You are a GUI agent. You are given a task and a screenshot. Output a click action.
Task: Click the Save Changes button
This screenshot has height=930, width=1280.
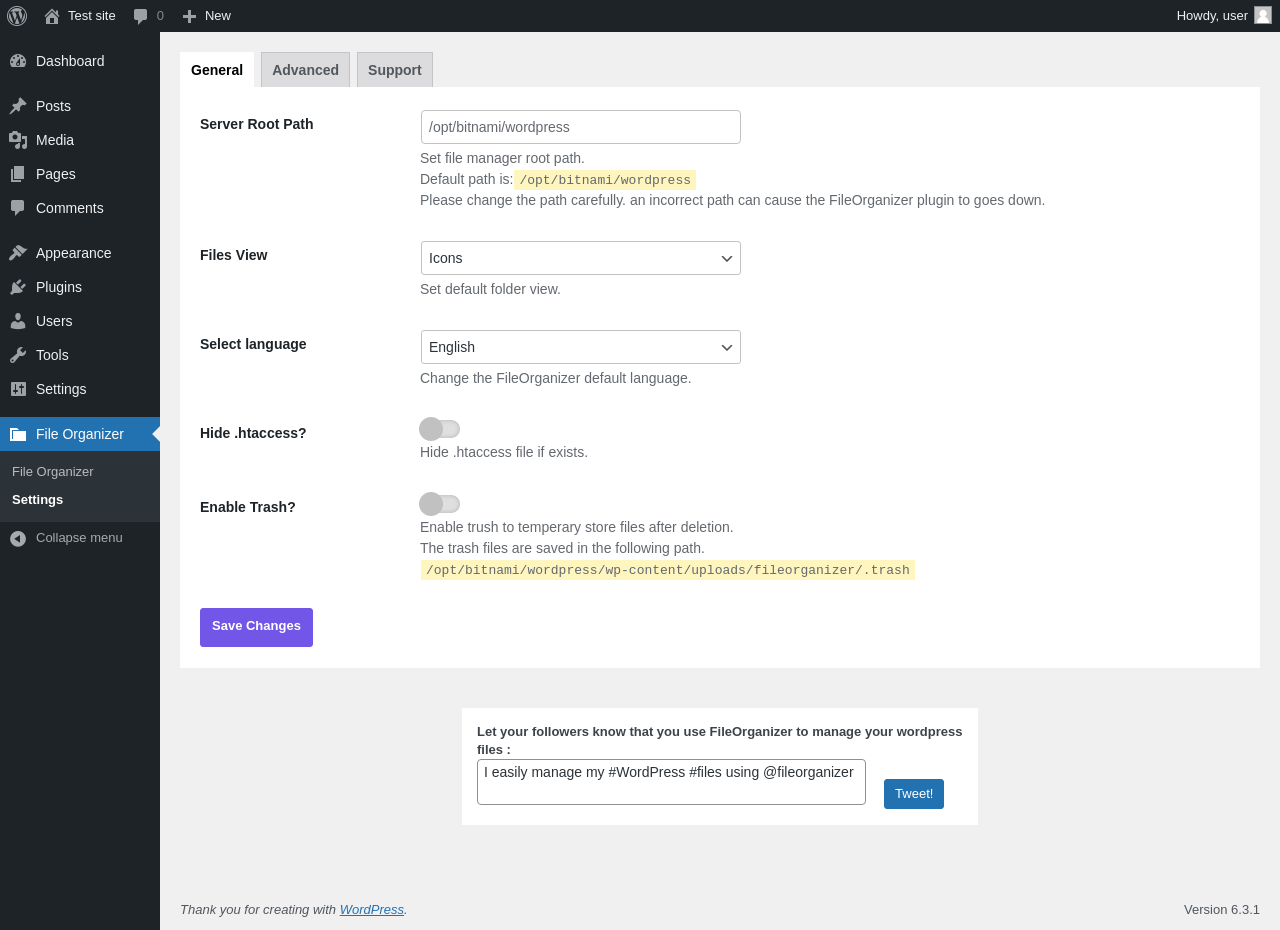pos(256,627)
